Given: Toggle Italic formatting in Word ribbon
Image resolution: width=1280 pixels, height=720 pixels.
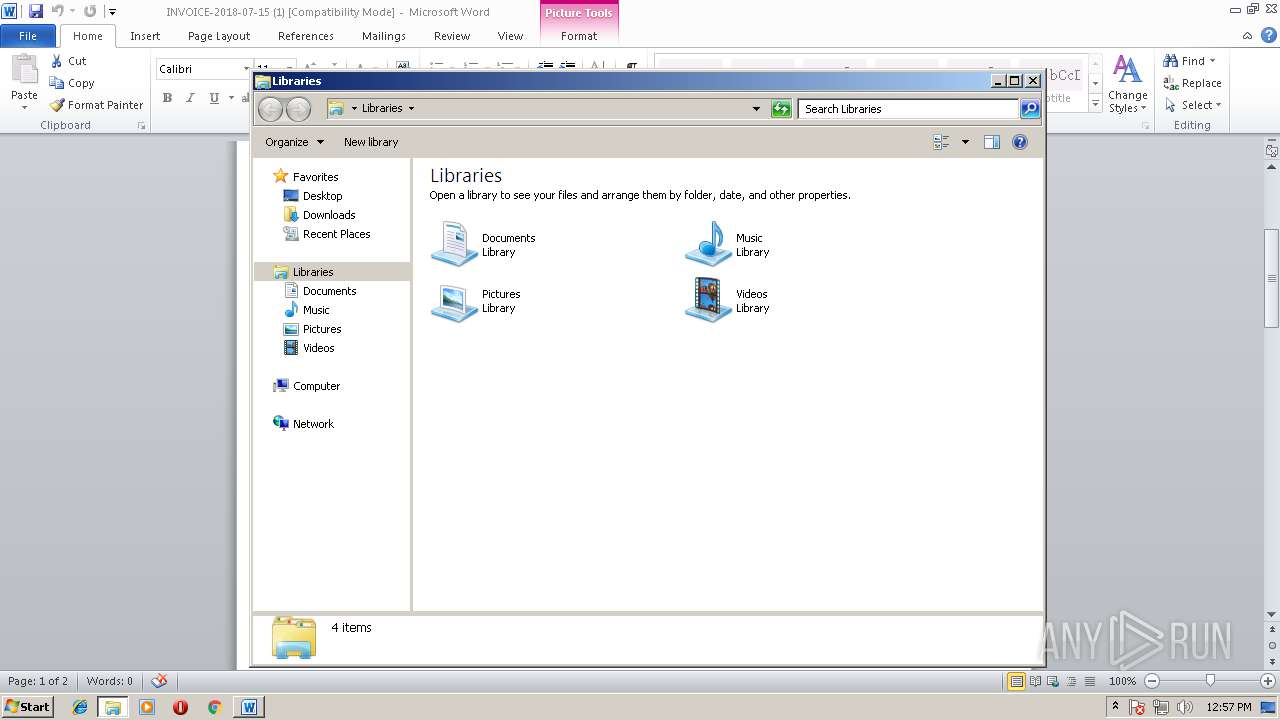Looking at the screenshot, I should point(190,98).
